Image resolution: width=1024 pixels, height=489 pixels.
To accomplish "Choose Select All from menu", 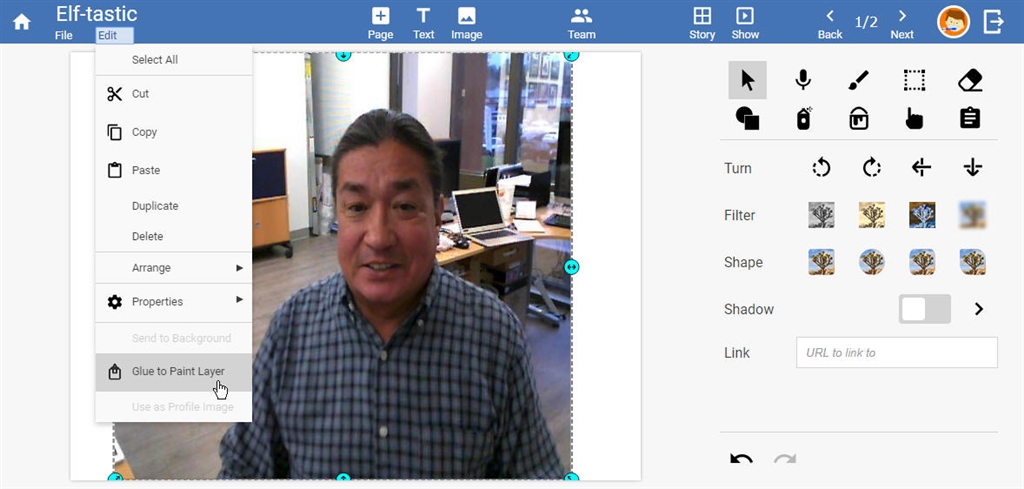I will click(x=174, y=59).
